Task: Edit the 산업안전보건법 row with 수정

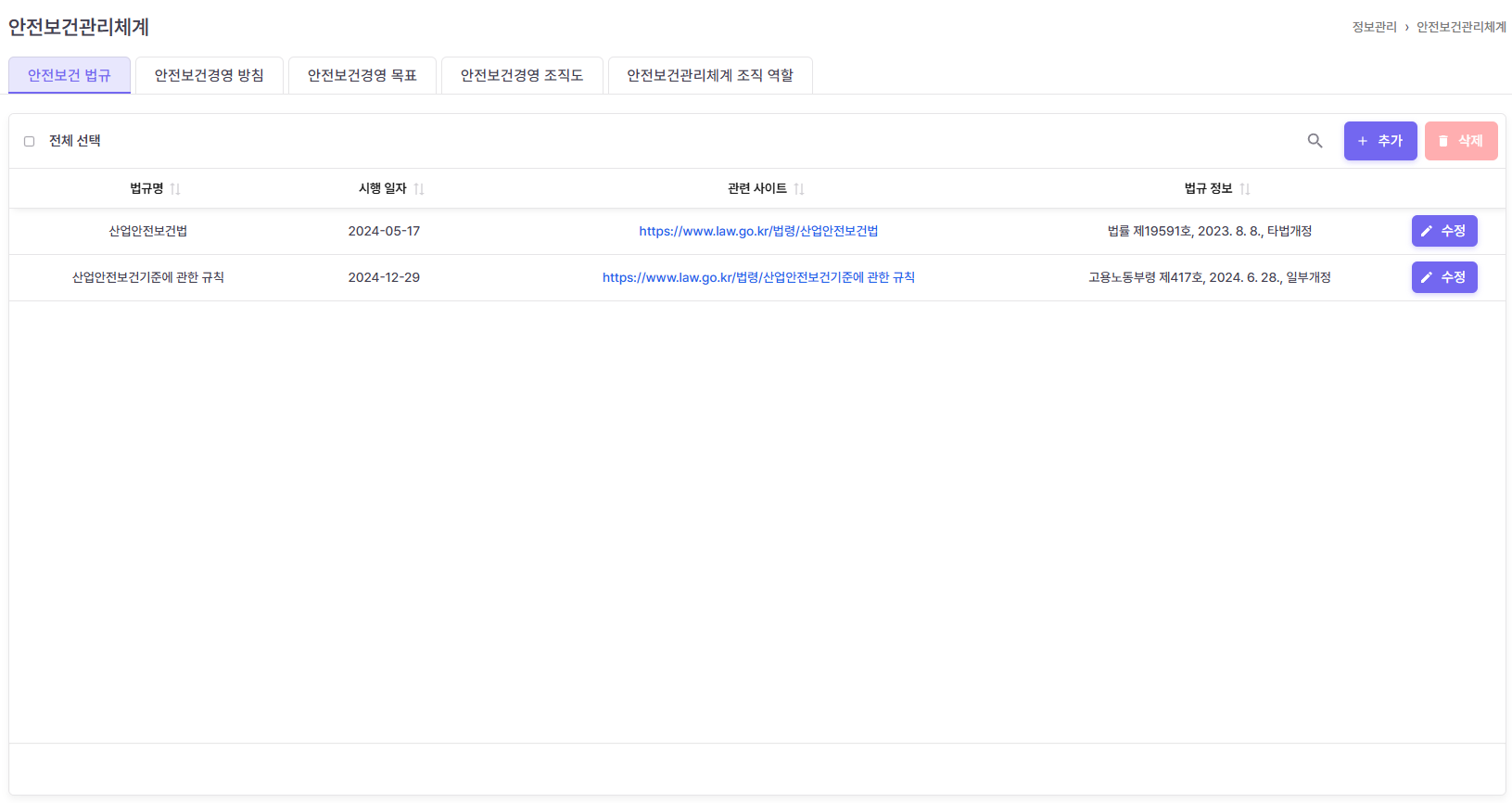Action: [x=1443, y=231]
